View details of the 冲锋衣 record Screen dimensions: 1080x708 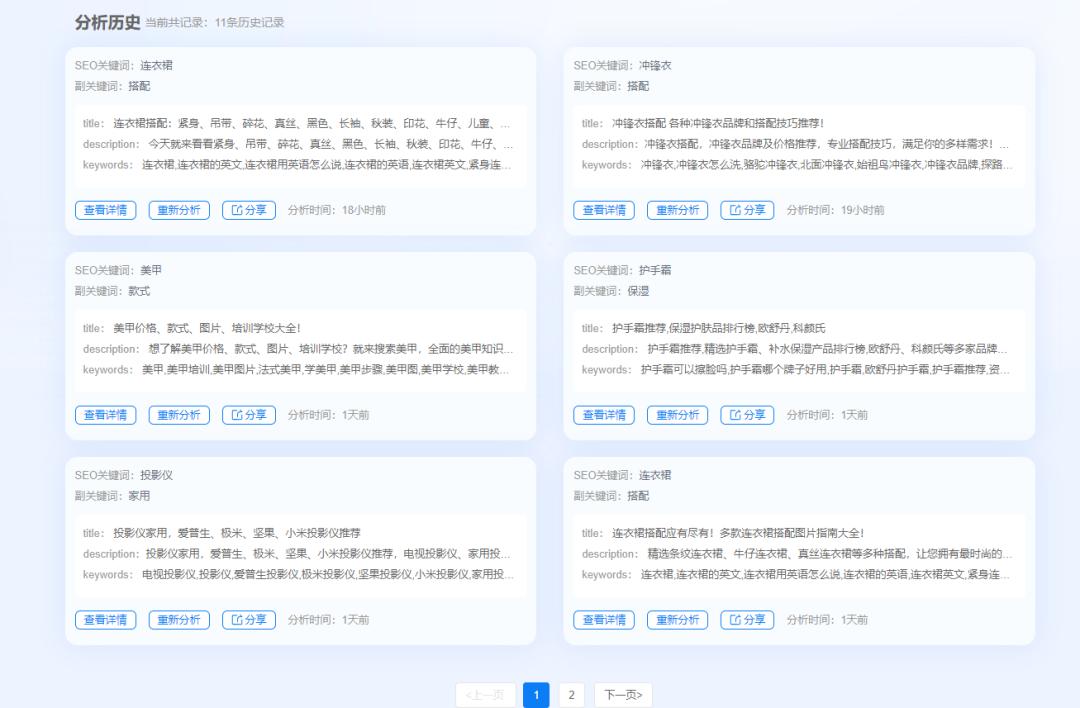click(603, 210)
